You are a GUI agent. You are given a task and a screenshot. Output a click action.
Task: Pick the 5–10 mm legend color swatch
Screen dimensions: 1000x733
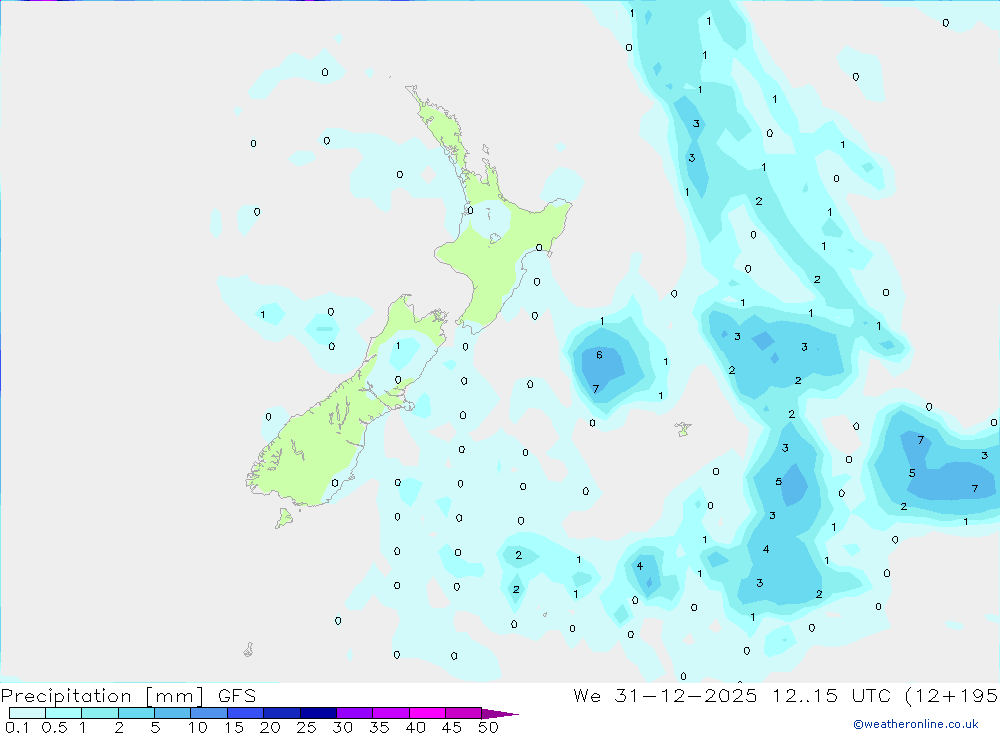pos(172,713)
